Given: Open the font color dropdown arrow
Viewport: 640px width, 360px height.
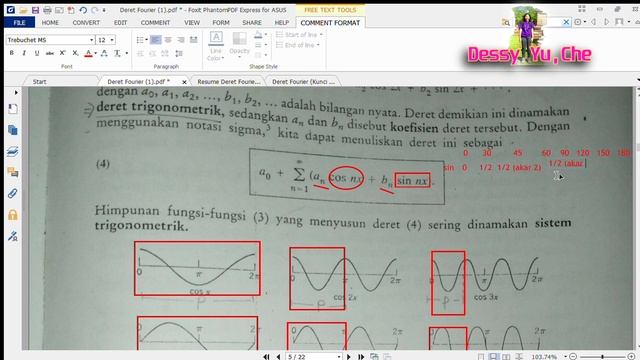Looking at the screenshot, I should (96, 53).
